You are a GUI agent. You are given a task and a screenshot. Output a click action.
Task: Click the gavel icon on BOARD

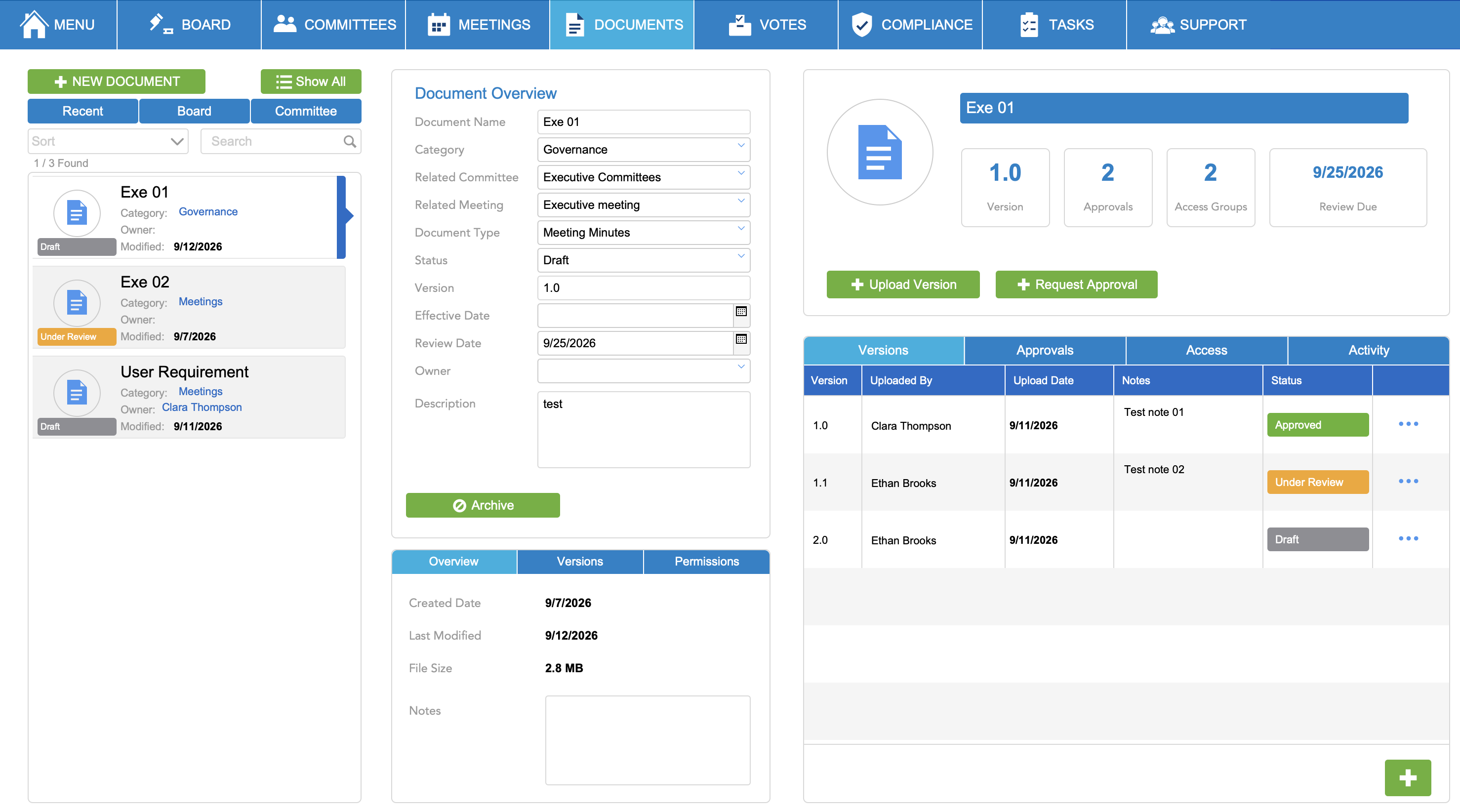tap(161, 24)
